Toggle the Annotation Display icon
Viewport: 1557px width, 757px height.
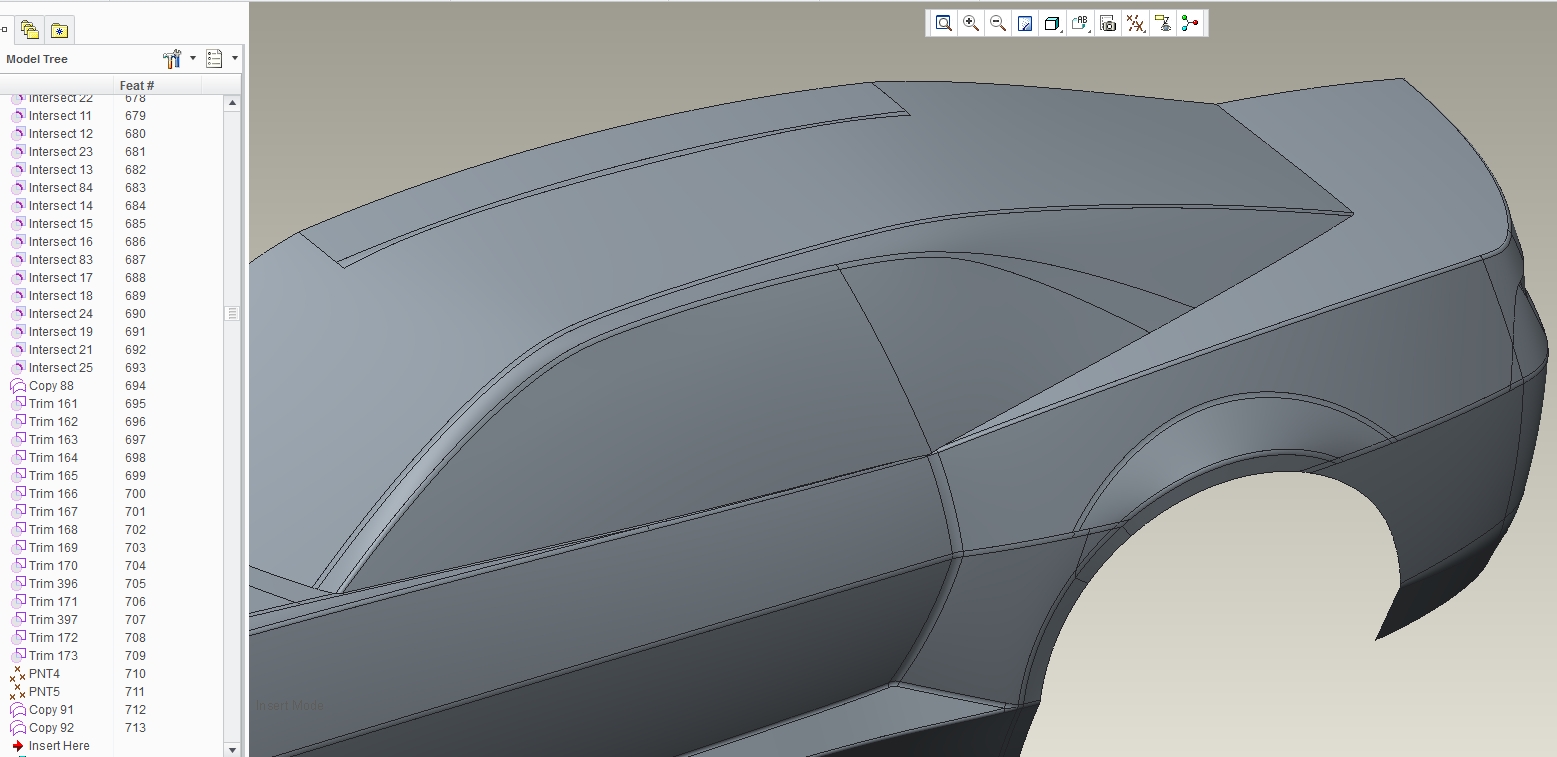click(1162, 23)
